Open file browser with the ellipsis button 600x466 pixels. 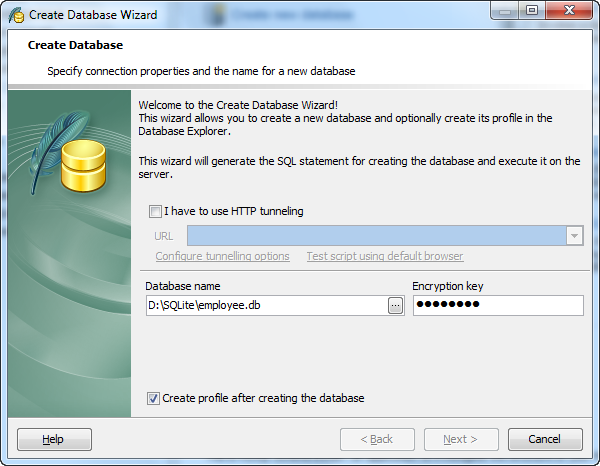pyautogui.click(x=396, y=306)
